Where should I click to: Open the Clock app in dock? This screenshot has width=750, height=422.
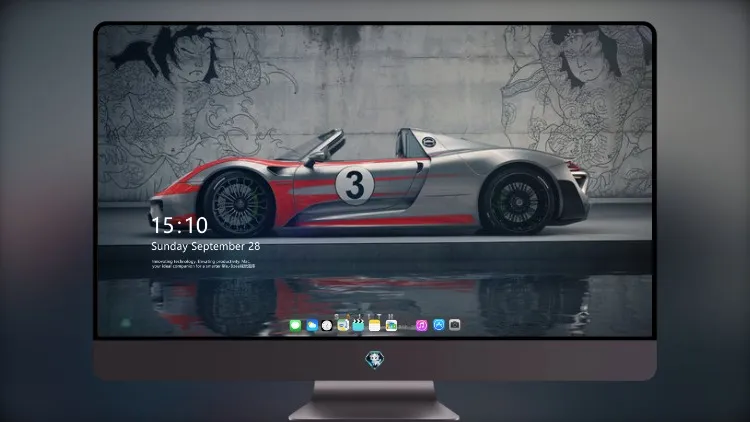point(327,325)
